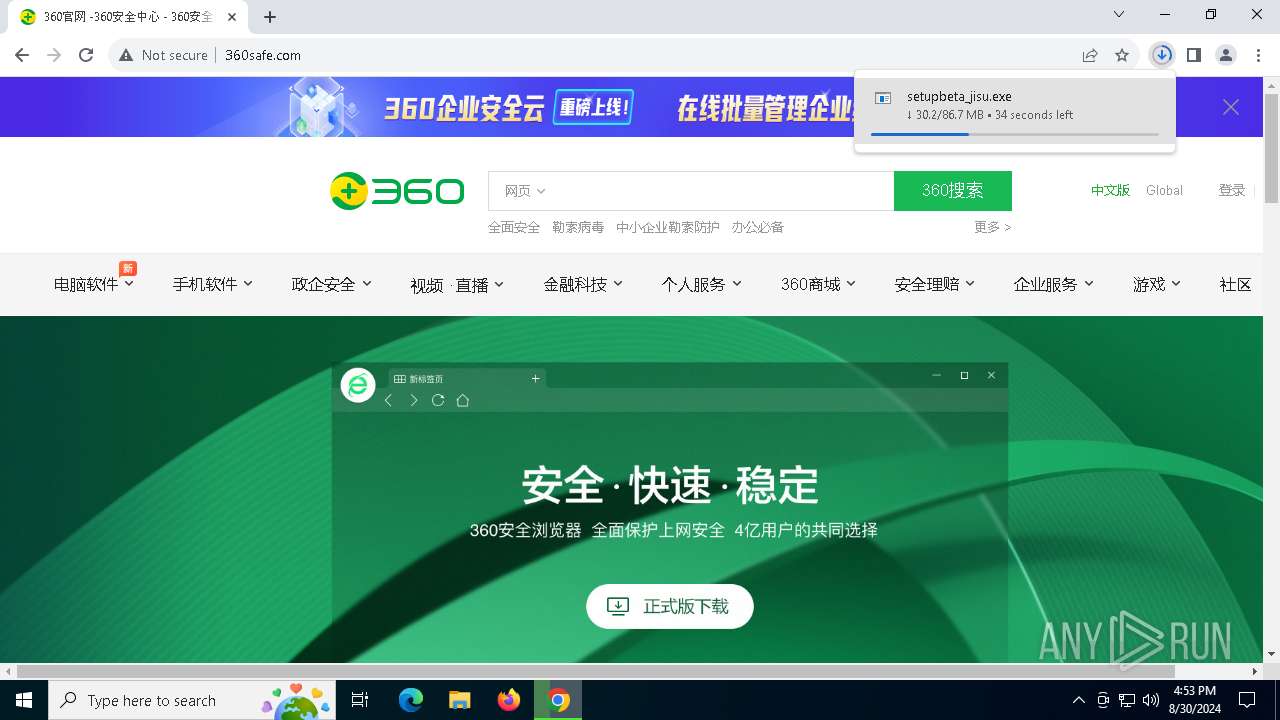Viewport: 1280px width, 720px height.
Task: Expand the 企业服务 dropdown
Action: pos(1053,284)
